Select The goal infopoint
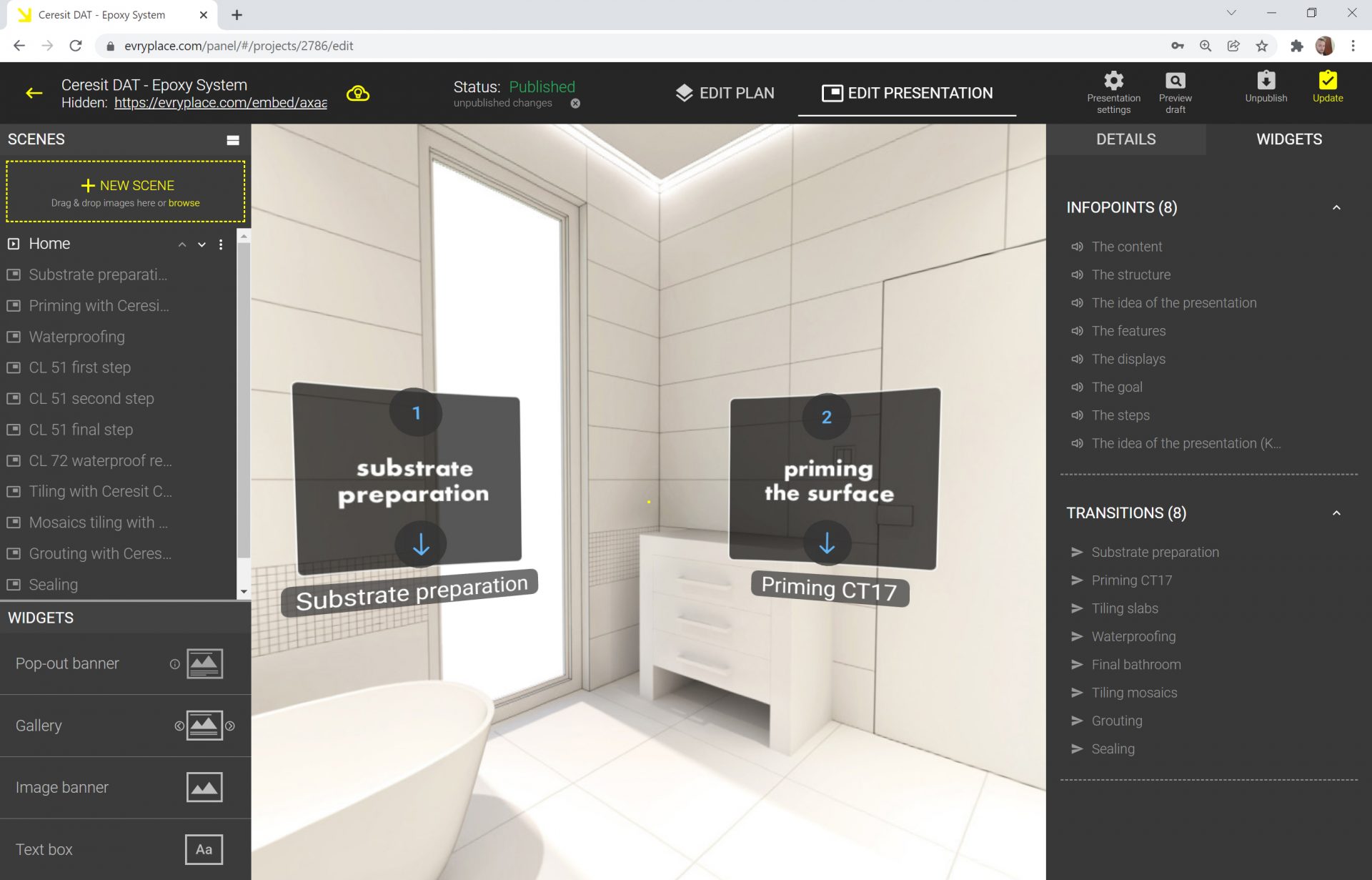 (x=1117, y=387)
